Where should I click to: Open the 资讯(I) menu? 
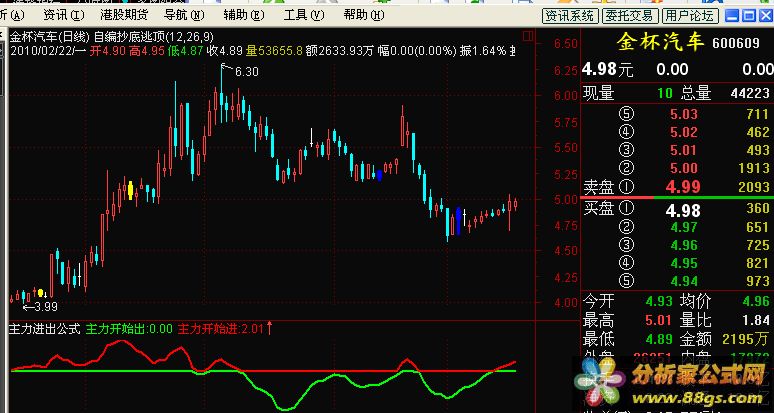pos(64,15)
